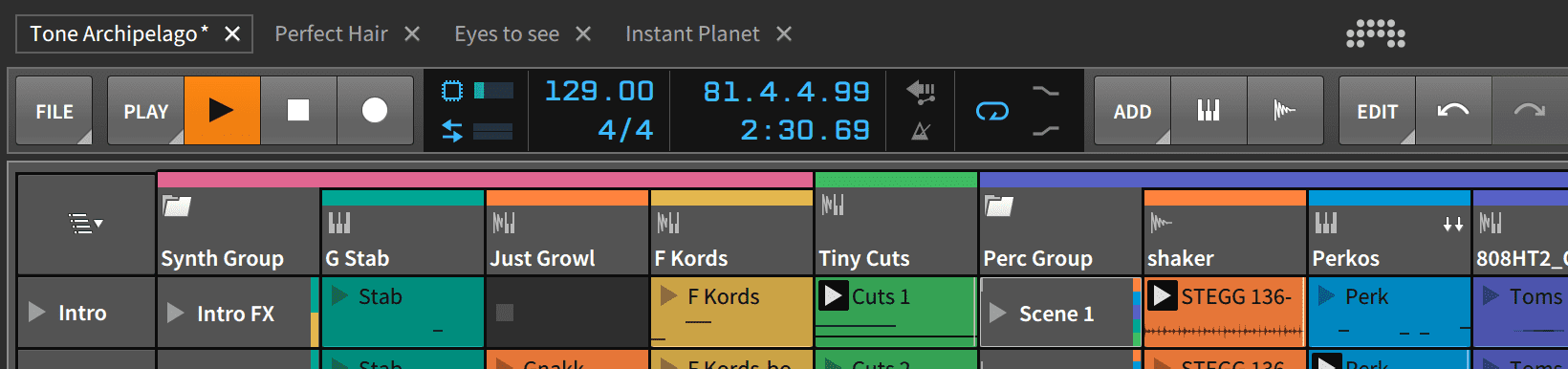This screenshot has height=369, width=1568.
Task: Open the Perc Group folder icon
Action: 999,206
